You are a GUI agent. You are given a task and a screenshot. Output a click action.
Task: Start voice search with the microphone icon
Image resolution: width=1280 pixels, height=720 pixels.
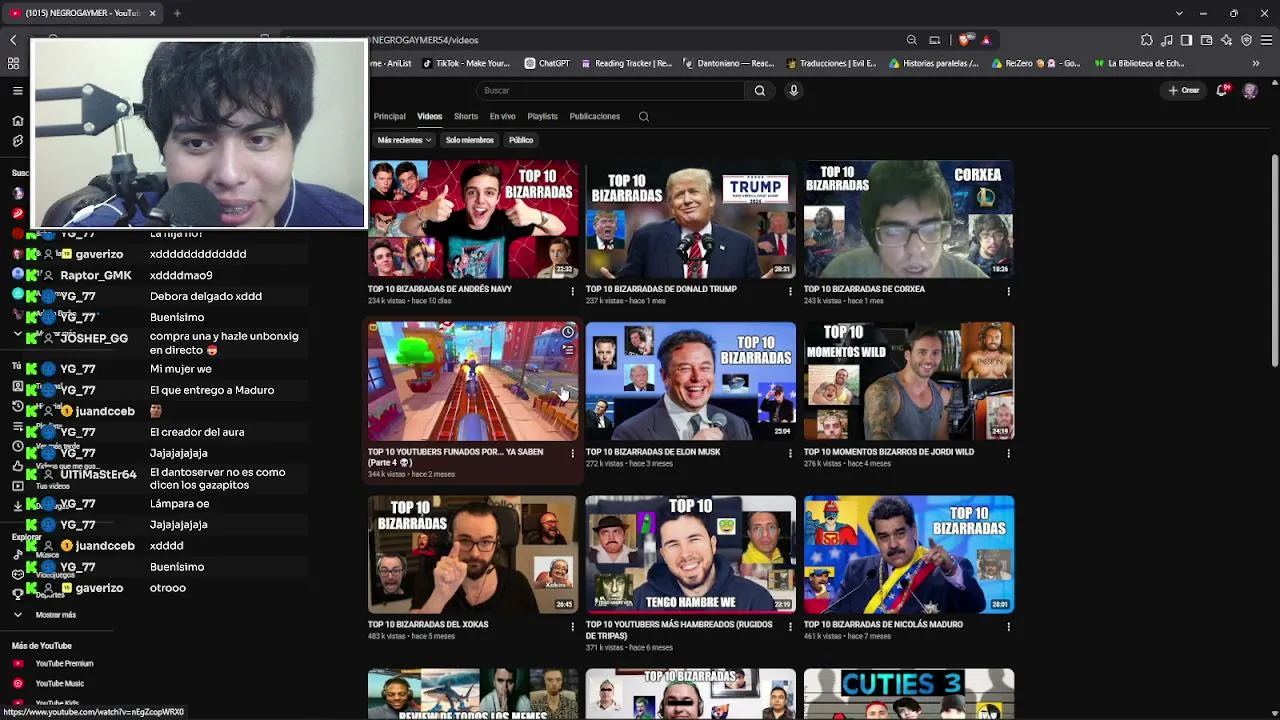[794, 91]
